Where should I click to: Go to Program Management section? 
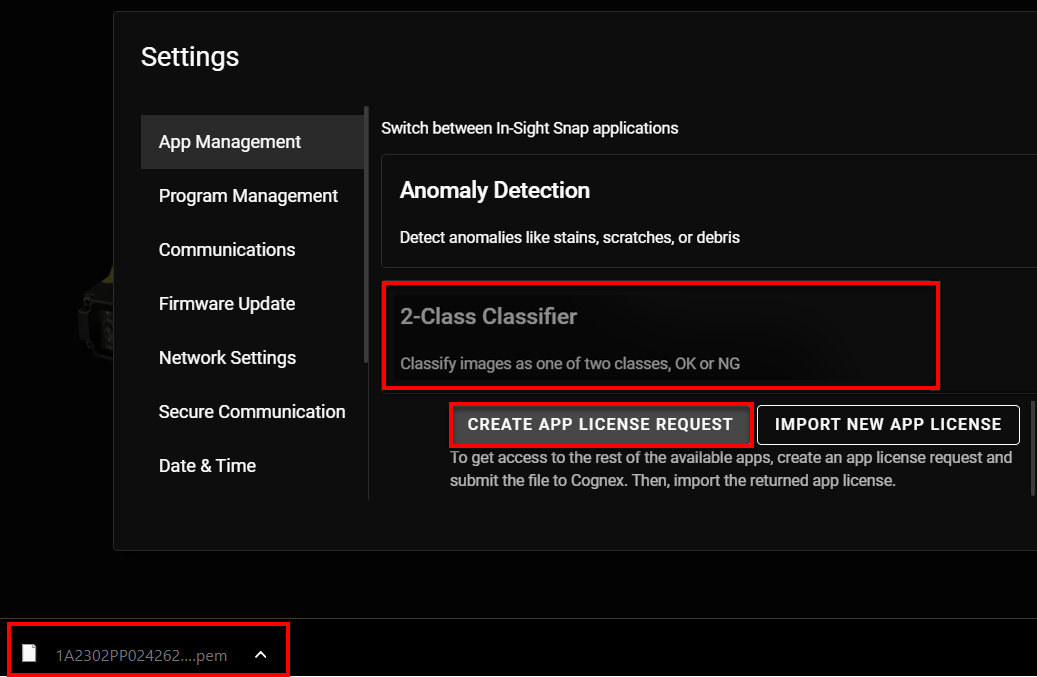[248, 196]
